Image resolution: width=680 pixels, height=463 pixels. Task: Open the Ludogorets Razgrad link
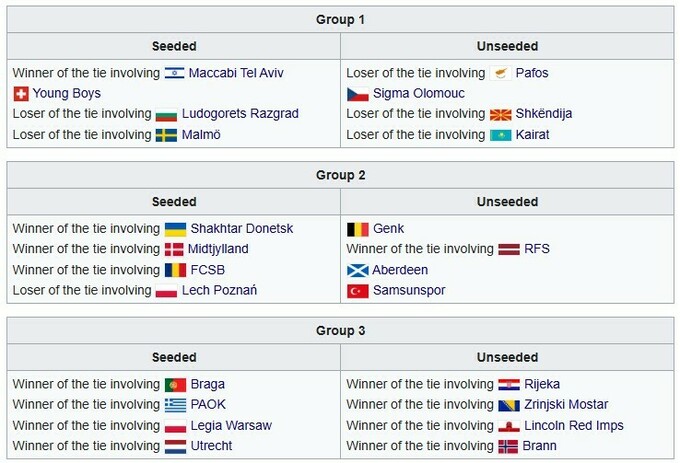[x=240, y=114]
